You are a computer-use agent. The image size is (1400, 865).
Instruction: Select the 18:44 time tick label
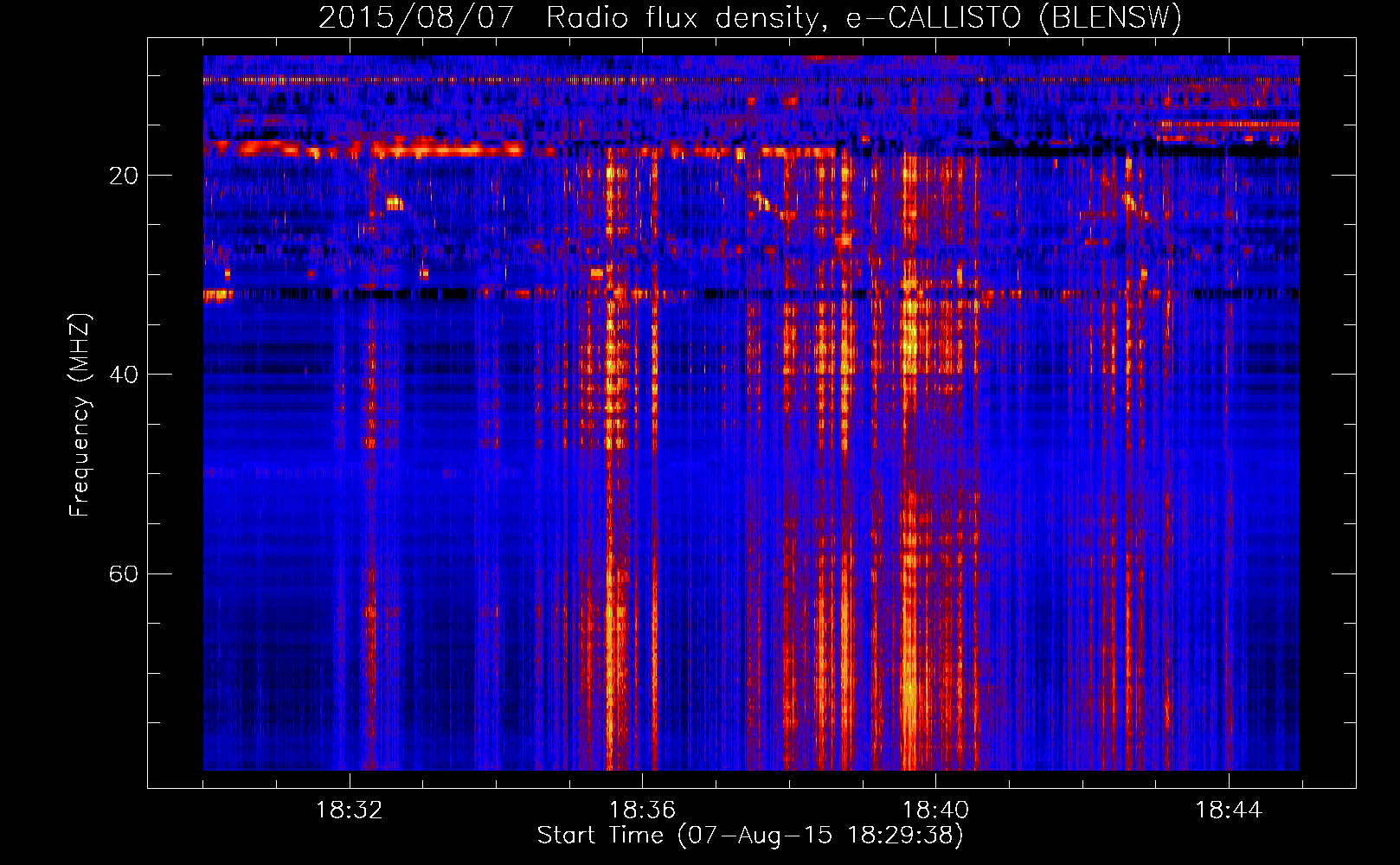click(1229, 811)
